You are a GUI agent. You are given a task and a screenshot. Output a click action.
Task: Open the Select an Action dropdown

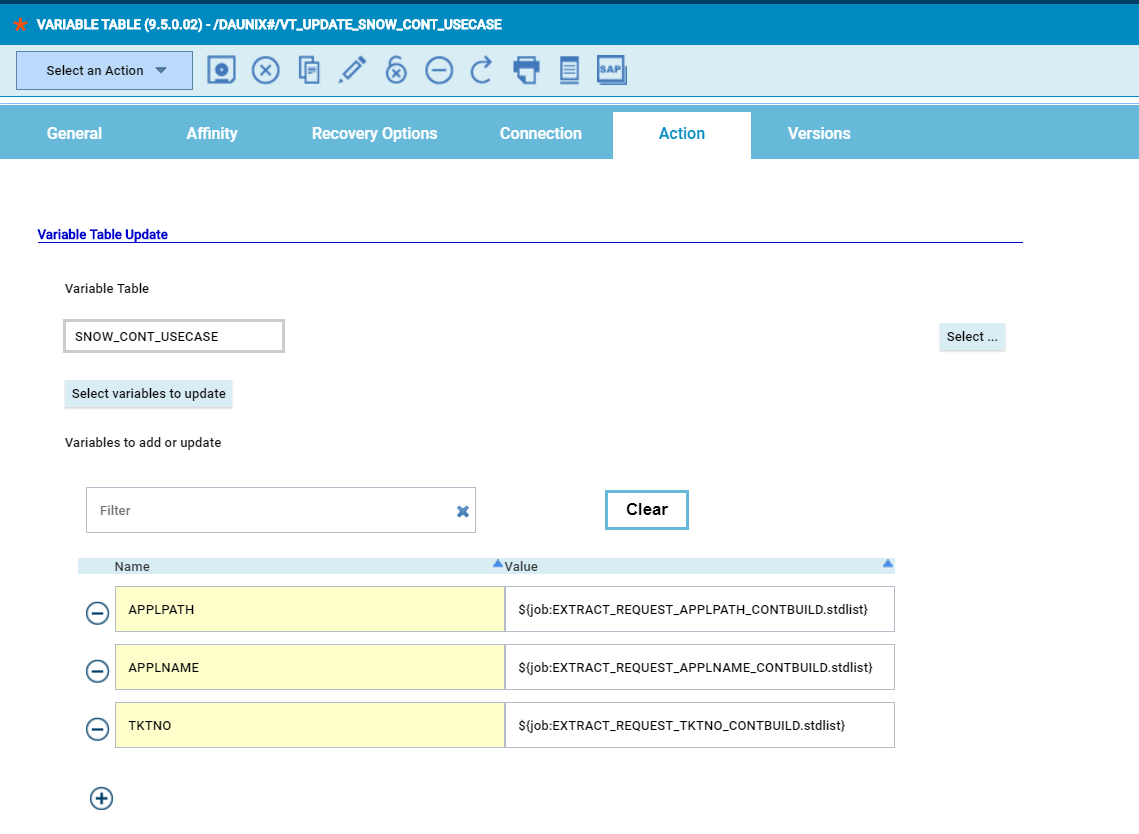point(104,71)
